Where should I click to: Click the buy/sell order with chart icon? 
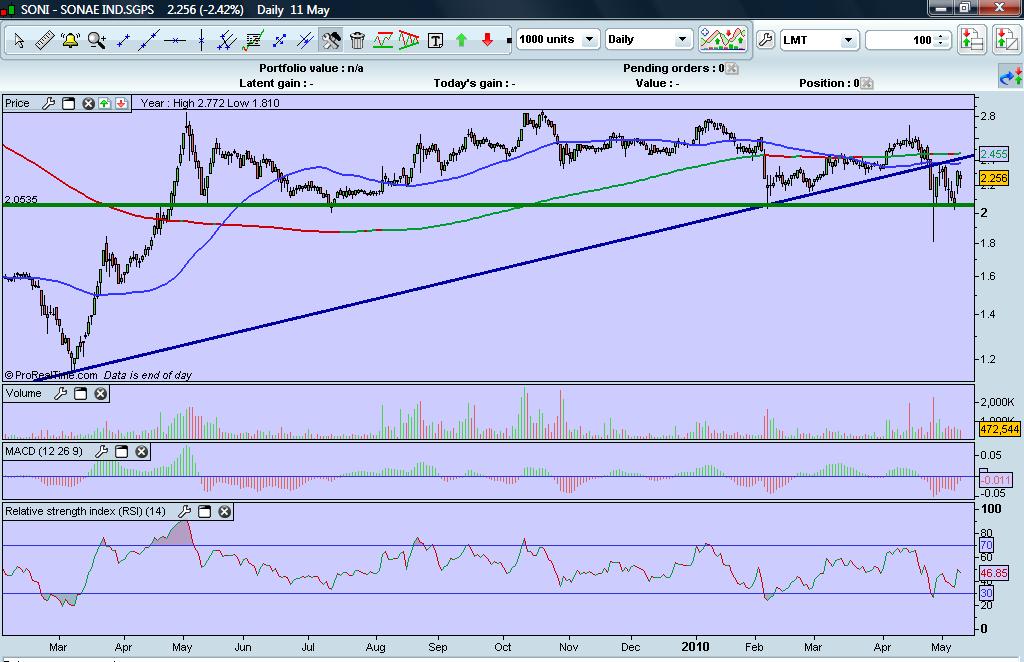coord(1006,40)
